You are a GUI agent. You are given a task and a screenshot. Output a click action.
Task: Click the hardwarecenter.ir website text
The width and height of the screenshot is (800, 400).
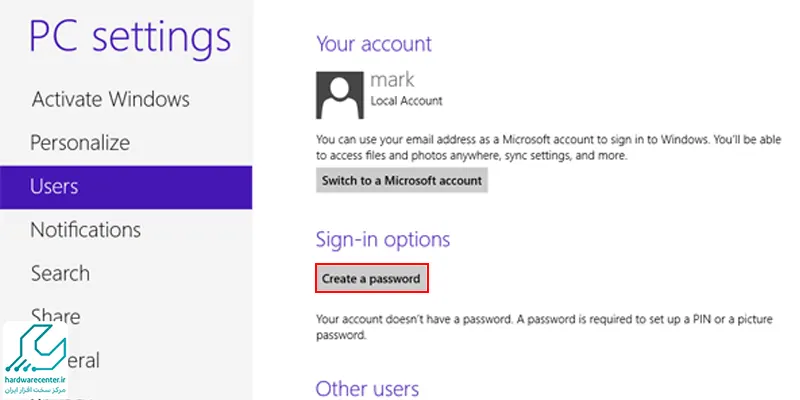35,380
